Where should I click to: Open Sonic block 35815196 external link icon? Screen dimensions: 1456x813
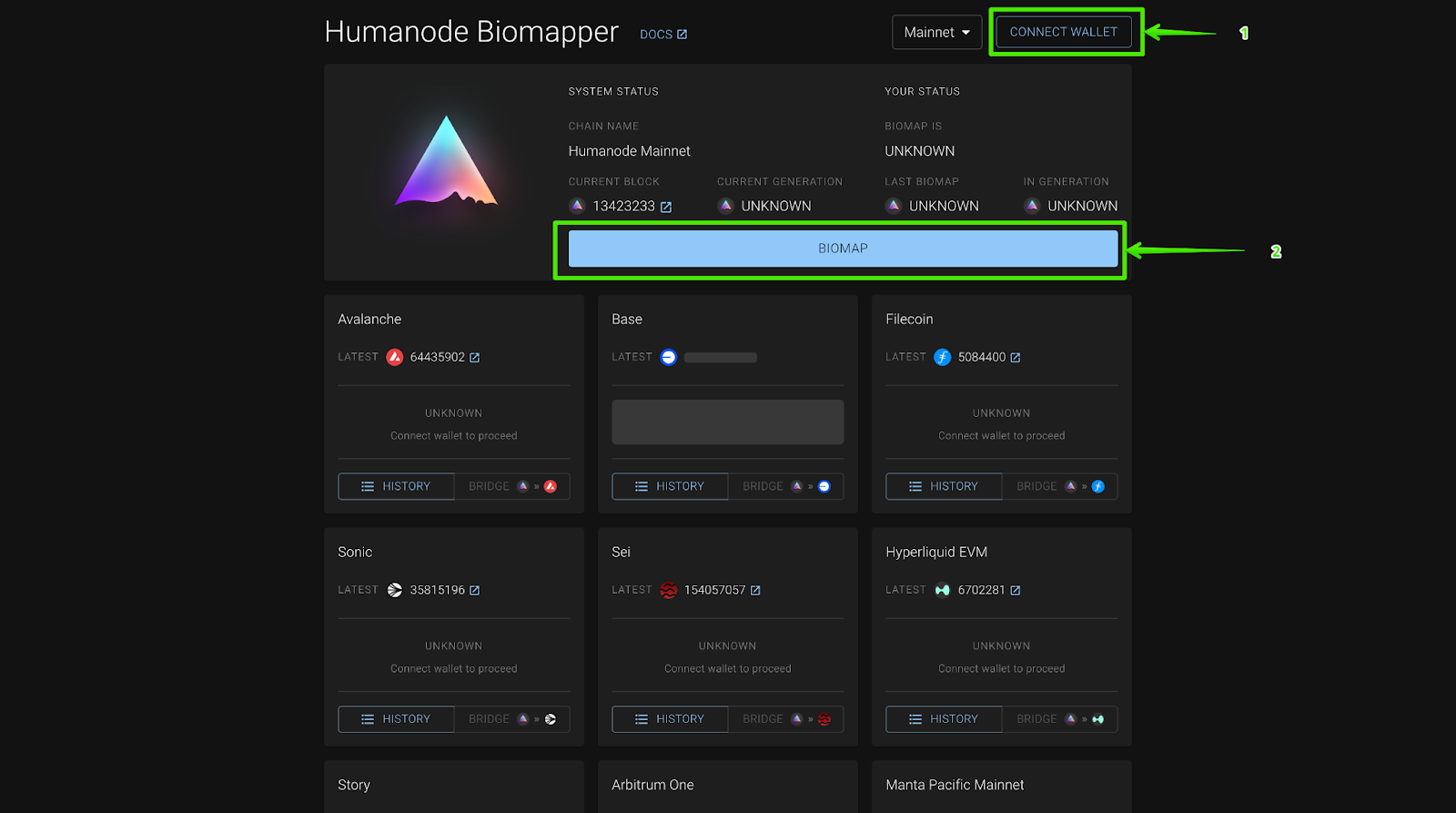pos(474,591)
